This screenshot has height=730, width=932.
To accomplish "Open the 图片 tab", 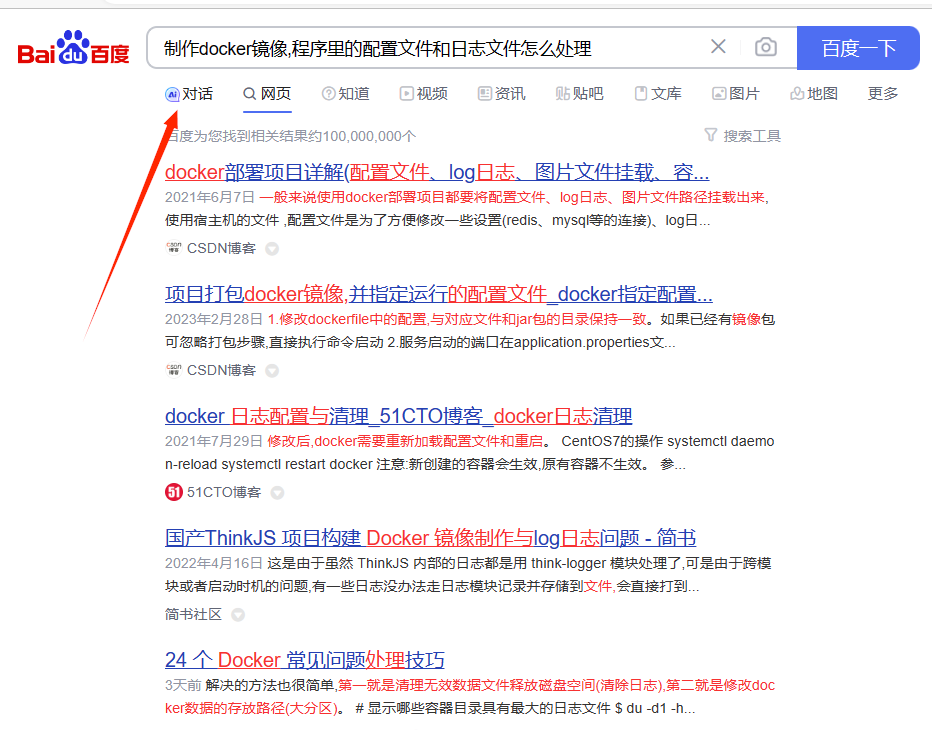I will (736, 94).
